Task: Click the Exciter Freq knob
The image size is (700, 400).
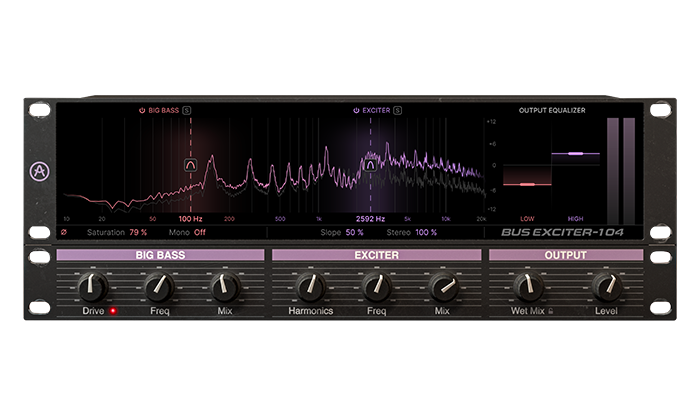Action: pos(376,287)
